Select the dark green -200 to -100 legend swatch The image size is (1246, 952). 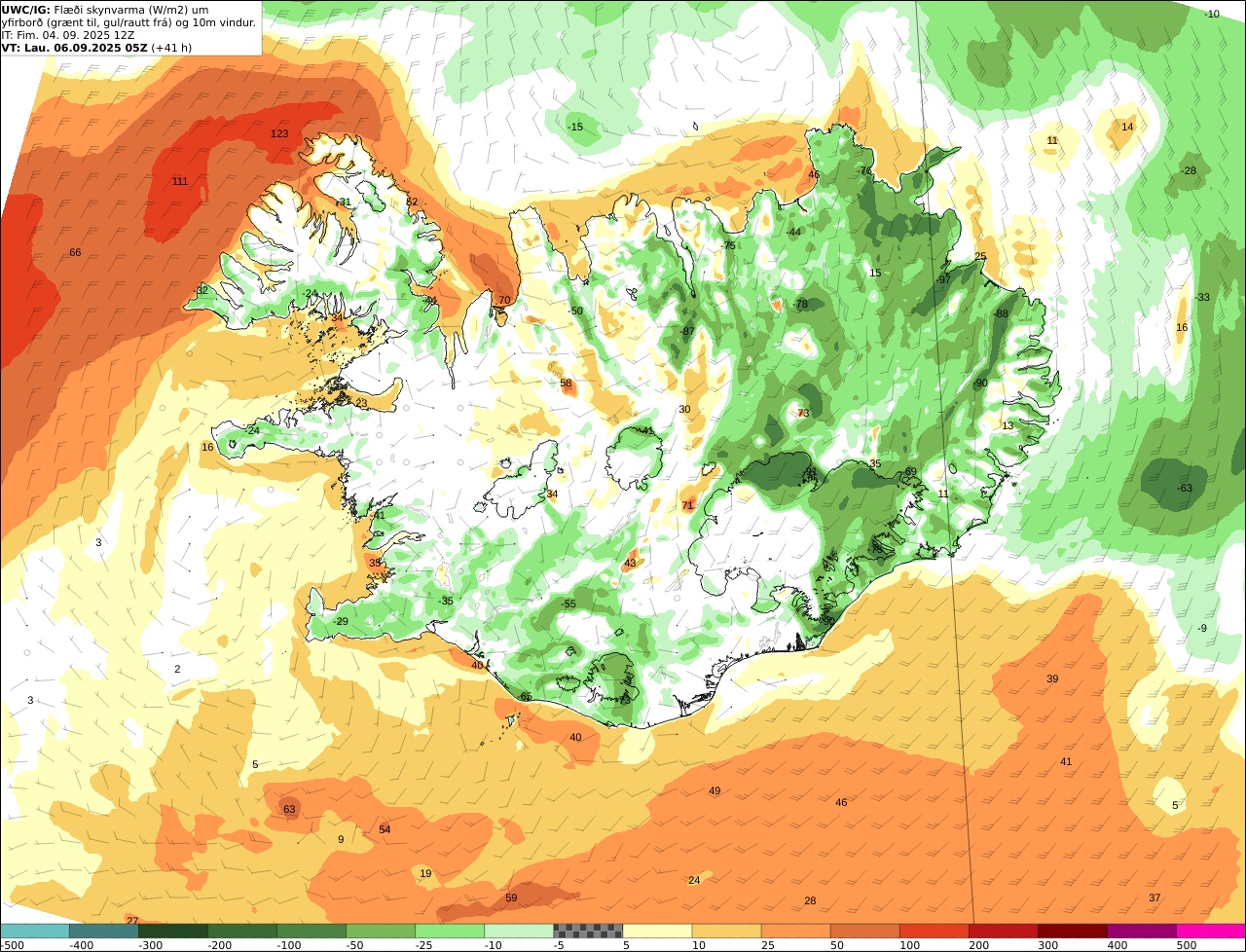coord(242,931)
